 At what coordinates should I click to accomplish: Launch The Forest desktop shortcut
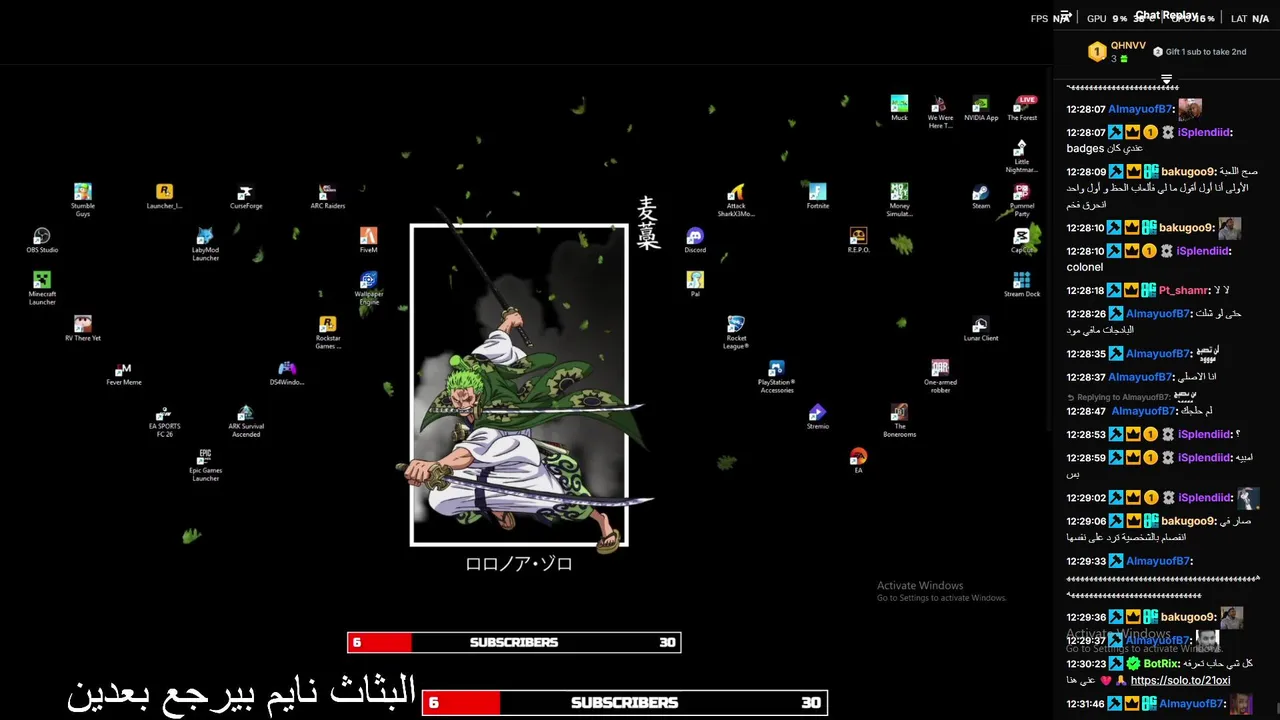tap(1022, 109)
